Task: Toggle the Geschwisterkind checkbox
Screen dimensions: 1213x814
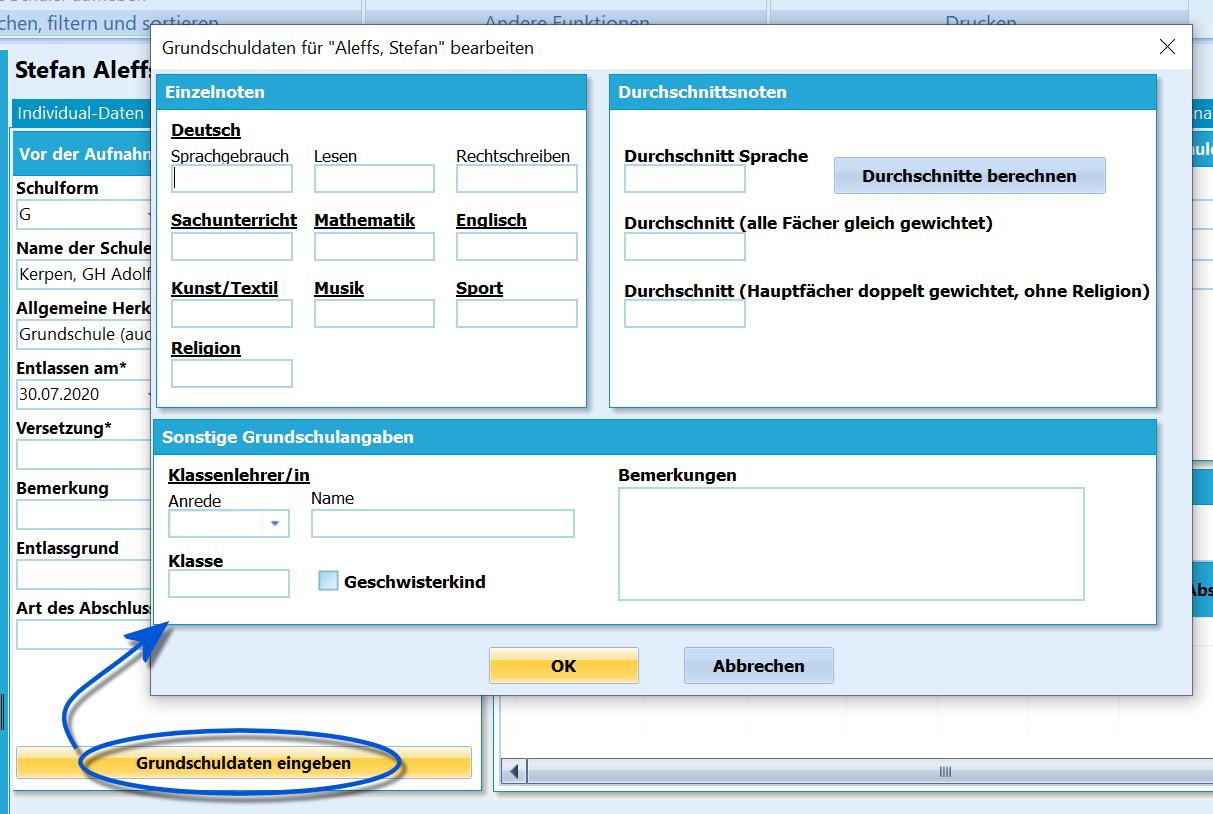Action: (x=328, y=581)
